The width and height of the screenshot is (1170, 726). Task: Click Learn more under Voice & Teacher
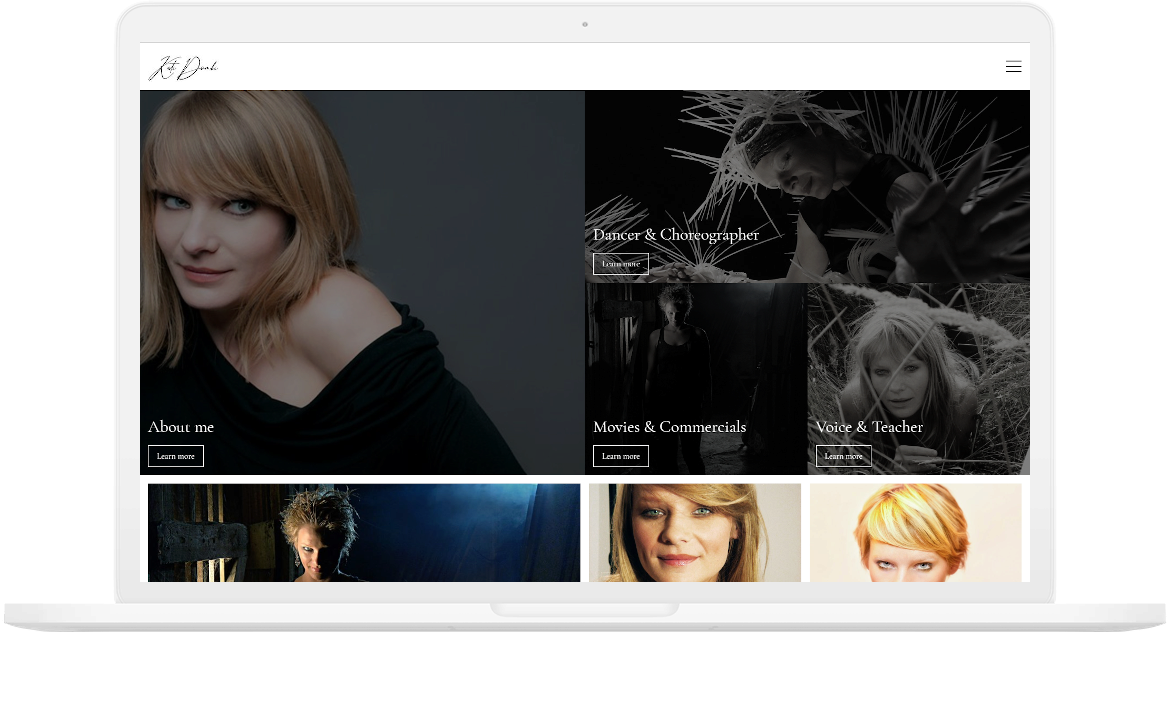pyautogui.click(x=843, y=455)
